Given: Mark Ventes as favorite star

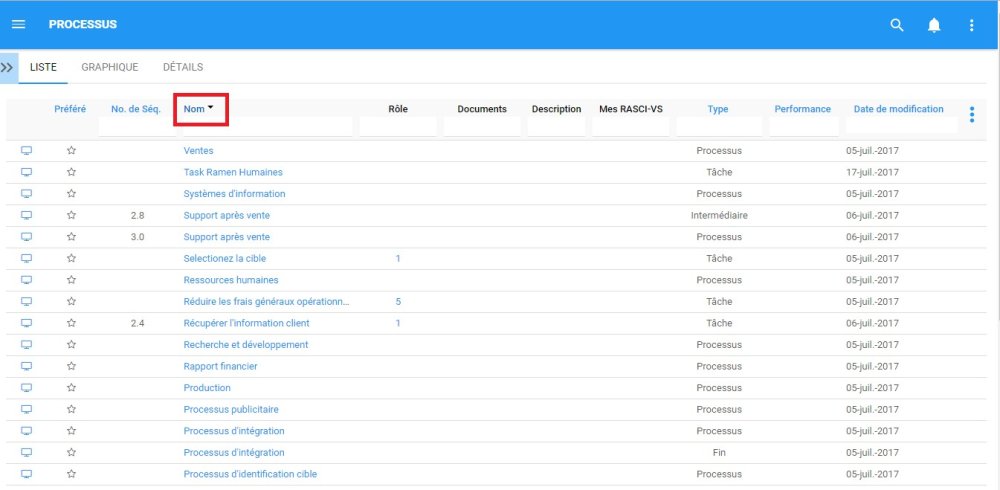Looking at the screenshot, I should click(x=71, y=151).
